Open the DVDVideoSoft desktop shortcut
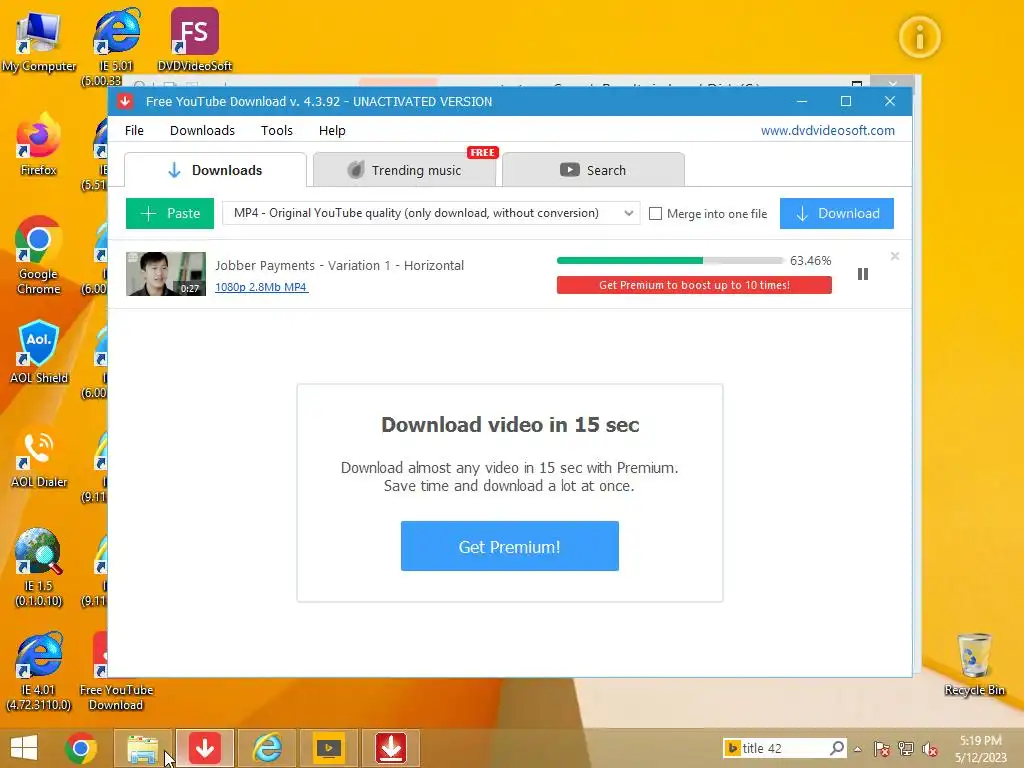1024x768 pixels. tap(195, 39)
